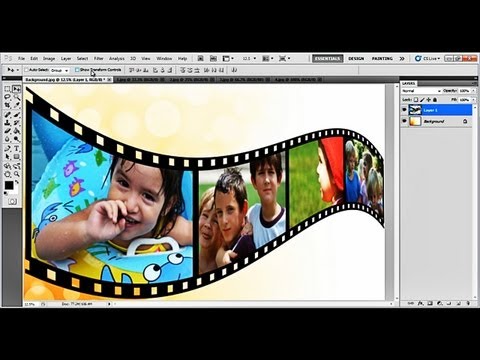This screenshot has width=480, height=360.
Task: Select the Background layer row
Action: tap(437, 121)
